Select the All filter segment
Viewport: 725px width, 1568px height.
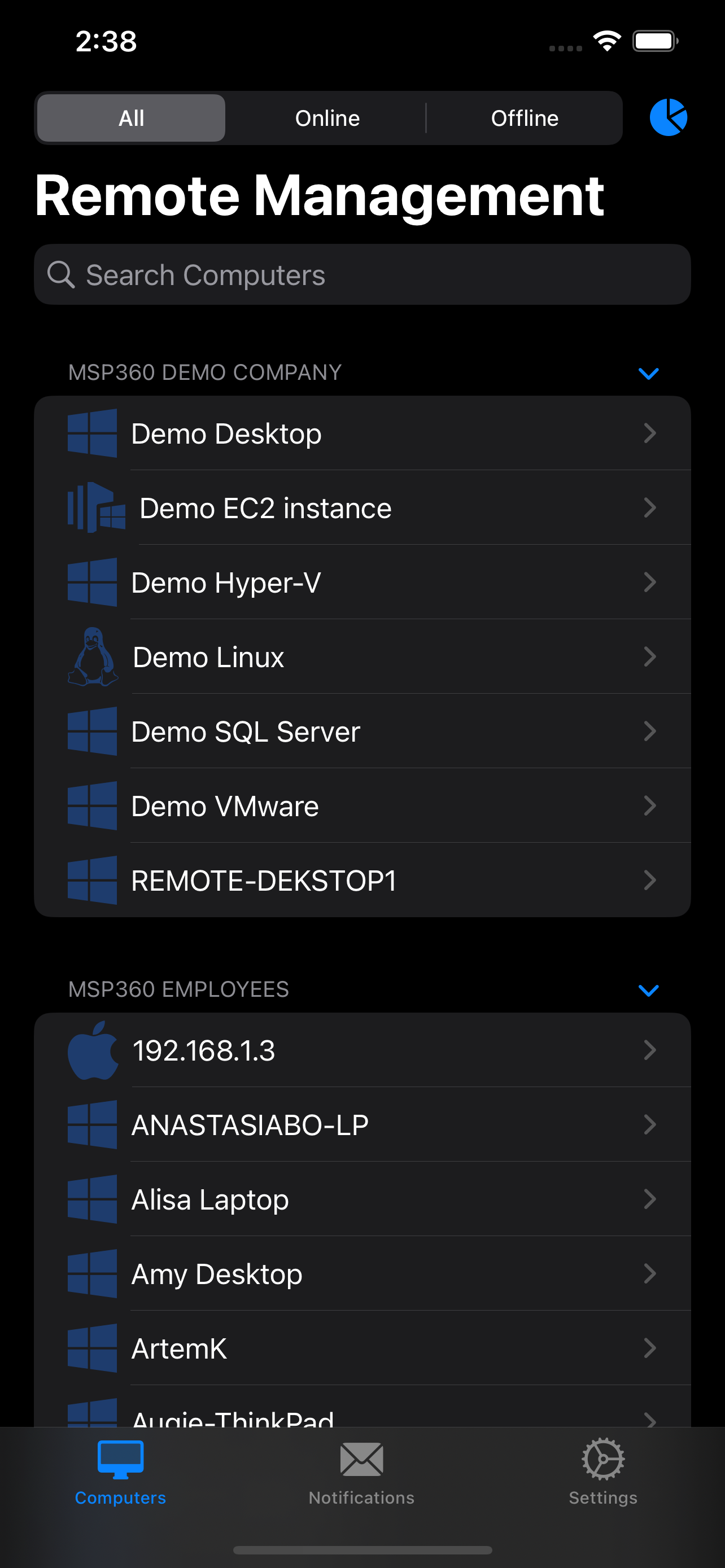131,118
